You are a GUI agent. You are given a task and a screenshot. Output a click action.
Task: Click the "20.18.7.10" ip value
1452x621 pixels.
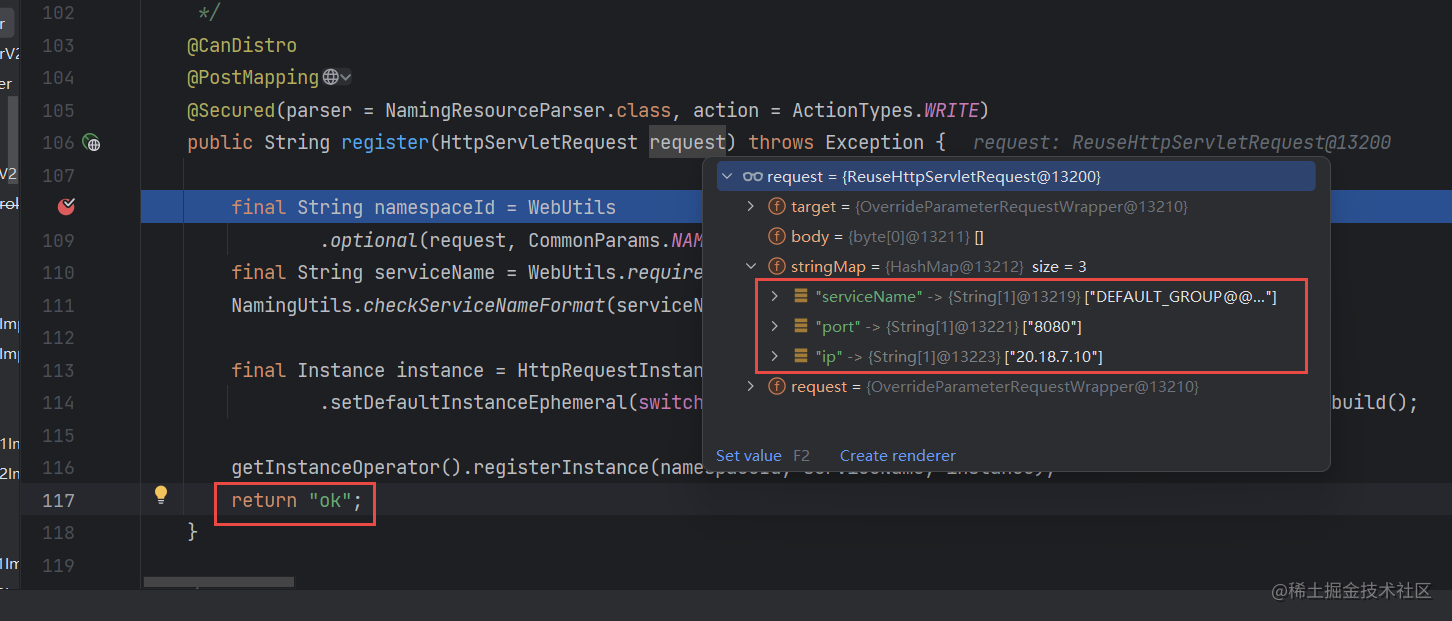click(1054, 357)
